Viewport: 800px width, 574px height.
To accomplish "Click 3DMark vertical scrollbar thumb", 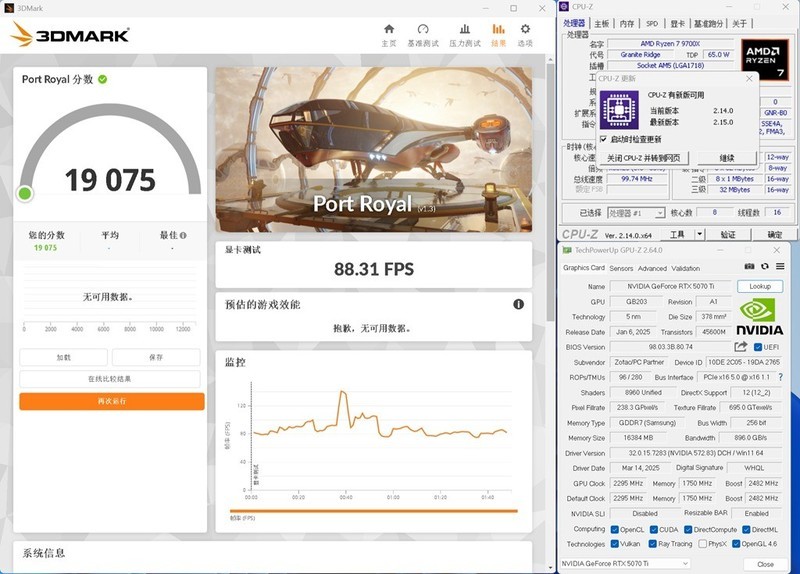I will click(550, 192).
